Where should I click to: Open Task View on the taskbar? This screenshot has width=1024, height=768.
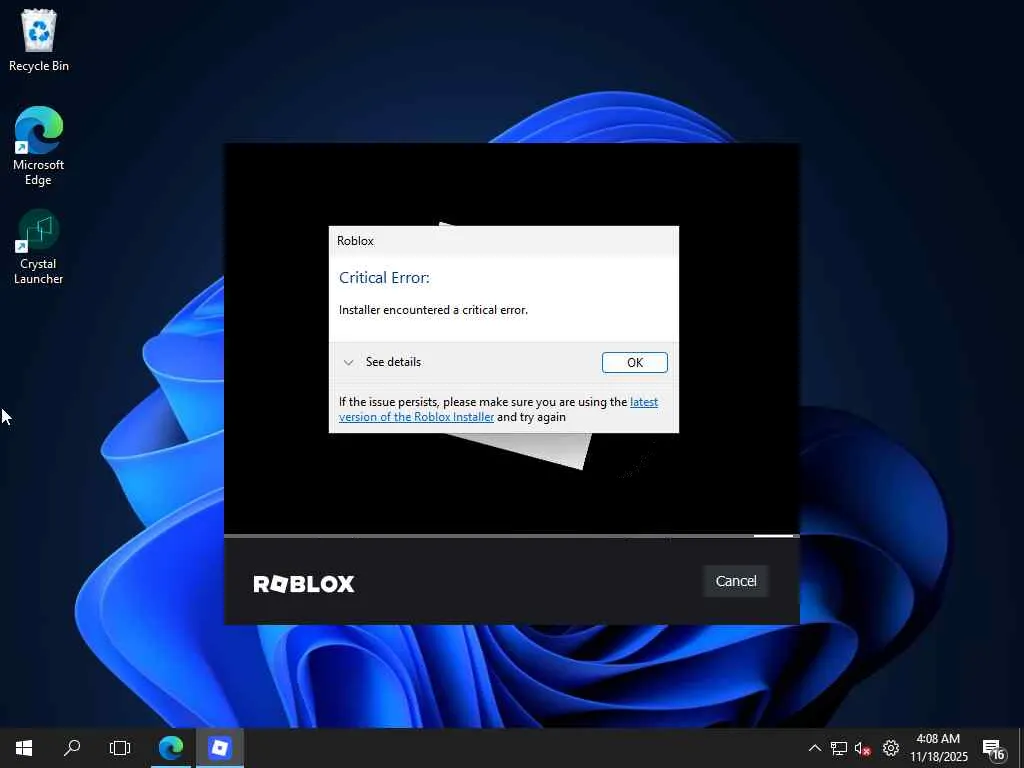[x=120, y=748]
